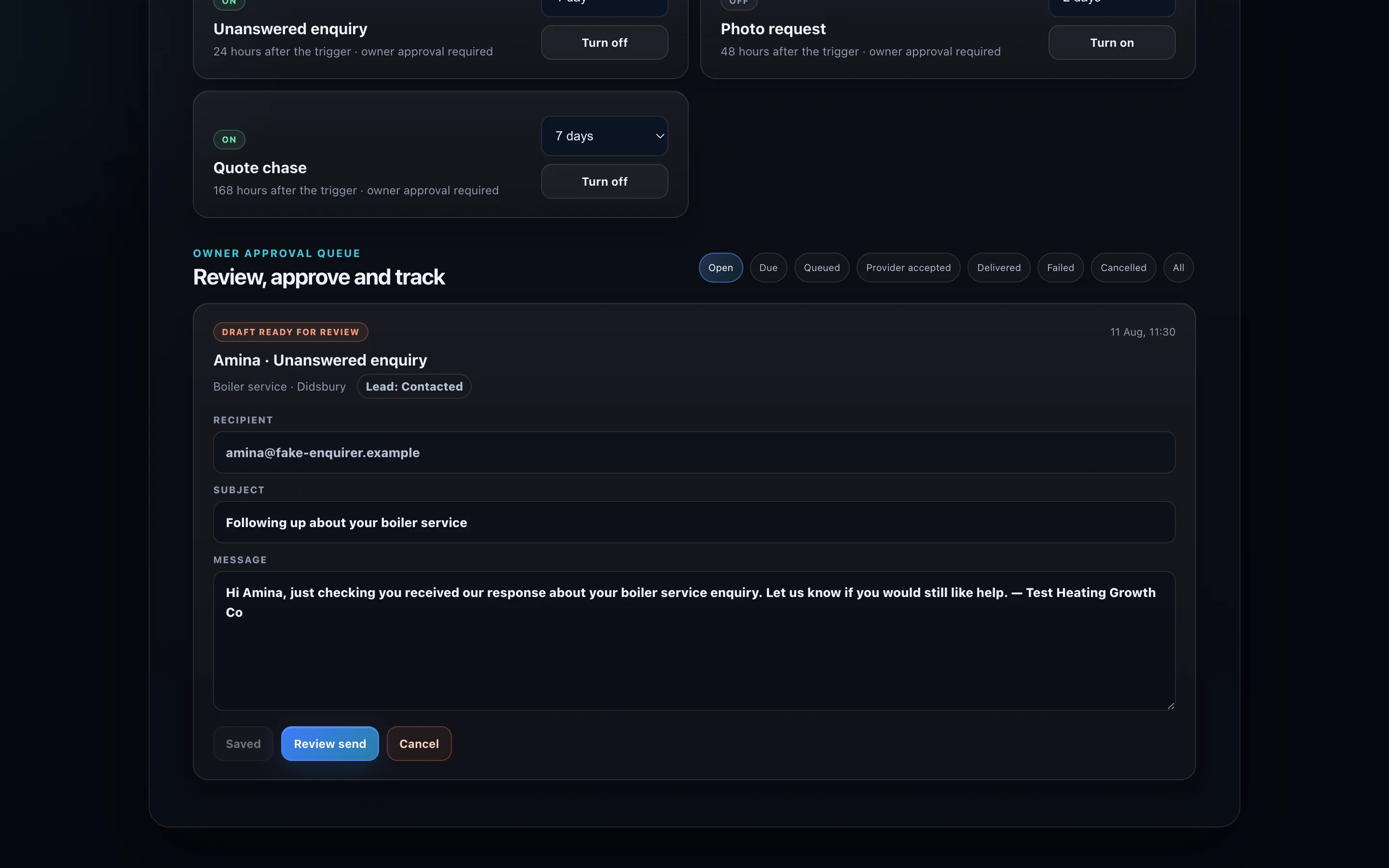Switch to the Due filter tab
1389x868 pixels.
tap(768, 268)
